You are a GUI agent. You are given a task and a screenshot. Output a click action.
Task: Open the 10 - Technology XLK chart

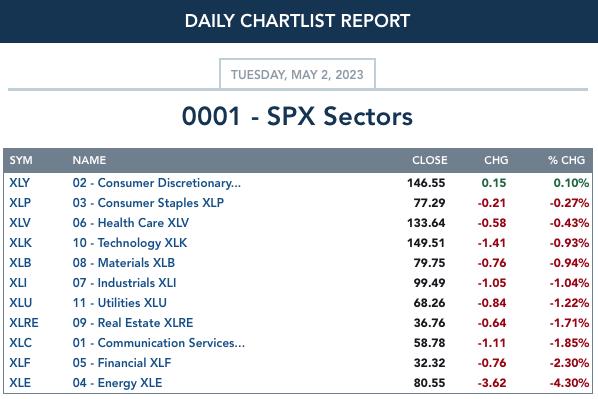click(x=130, y=243)
